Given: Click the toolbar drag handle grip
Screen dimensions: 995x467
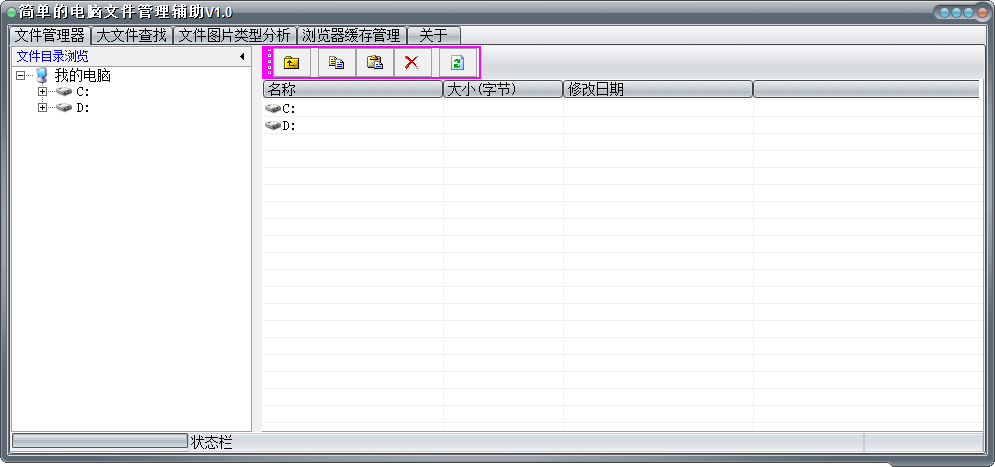Looking at the screenshot, I should 269,62.
